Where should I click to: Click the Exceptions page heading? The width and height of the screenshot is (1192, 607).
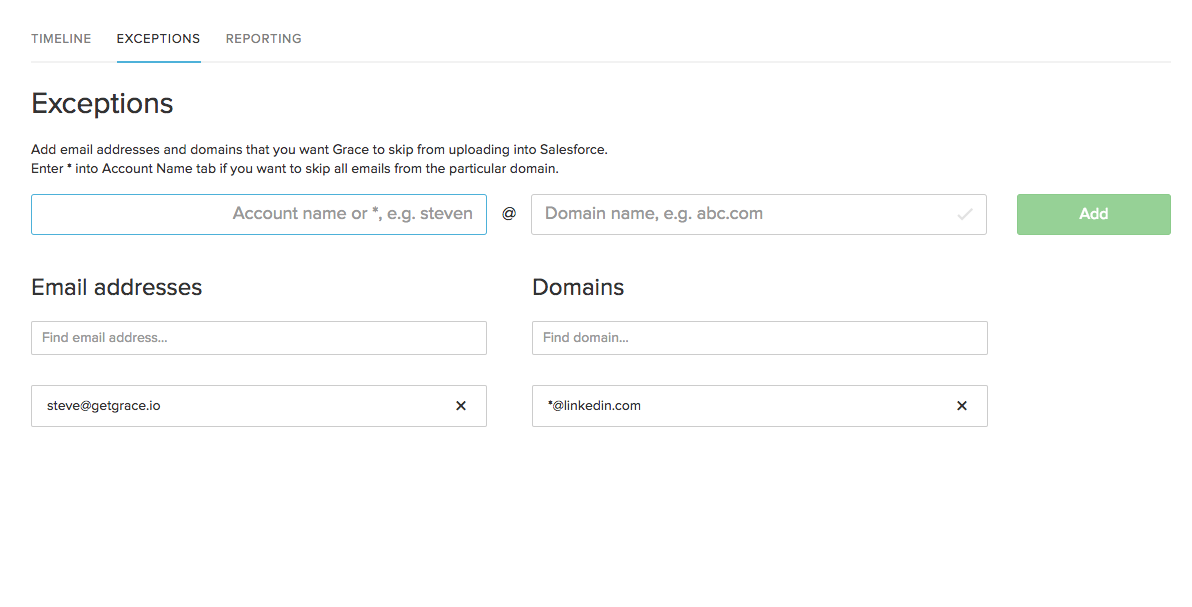click(x=102, y=103)
